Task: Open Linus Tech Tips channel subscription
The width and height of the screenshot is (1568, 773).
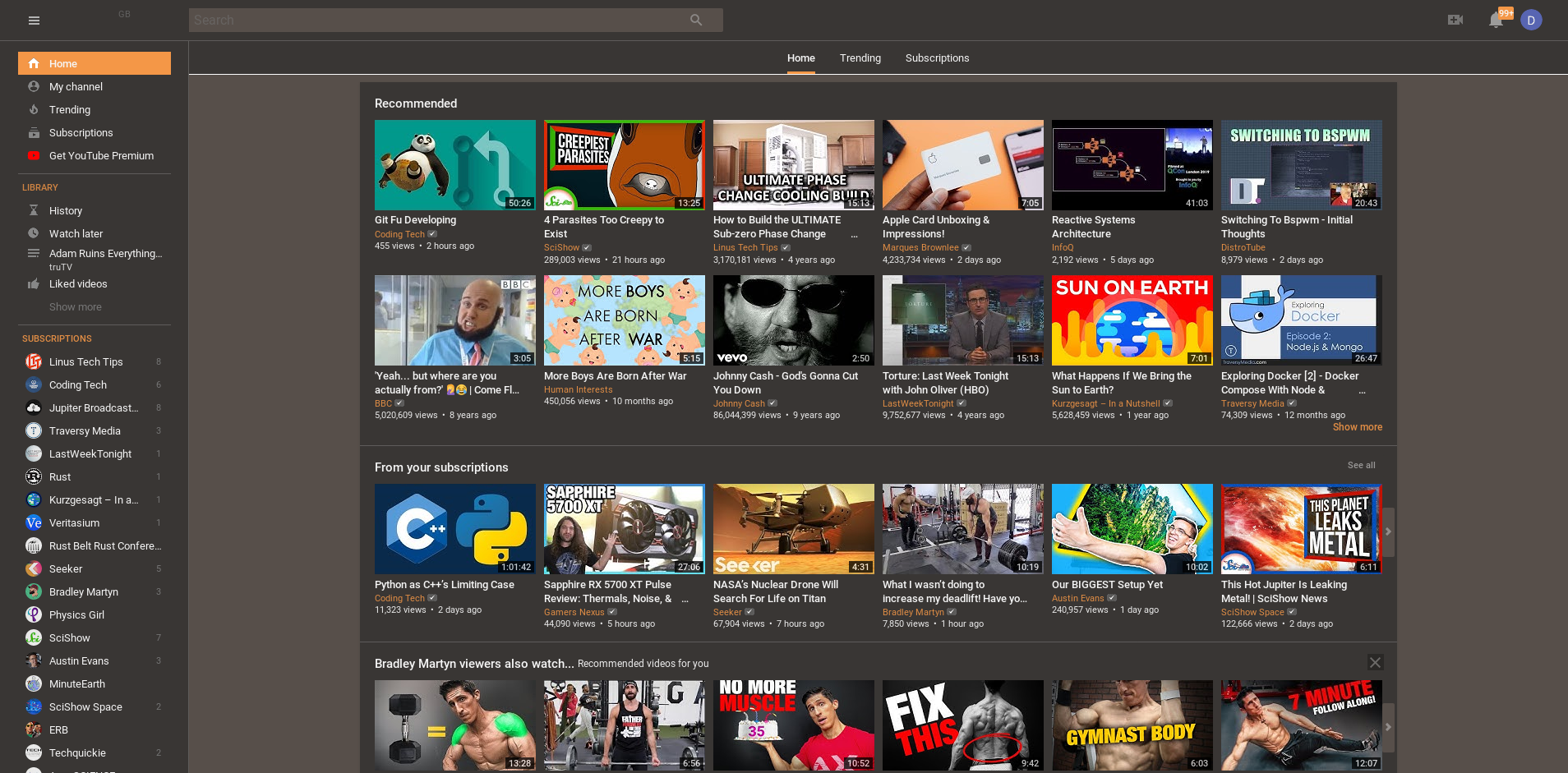Action: coord(95,361)
